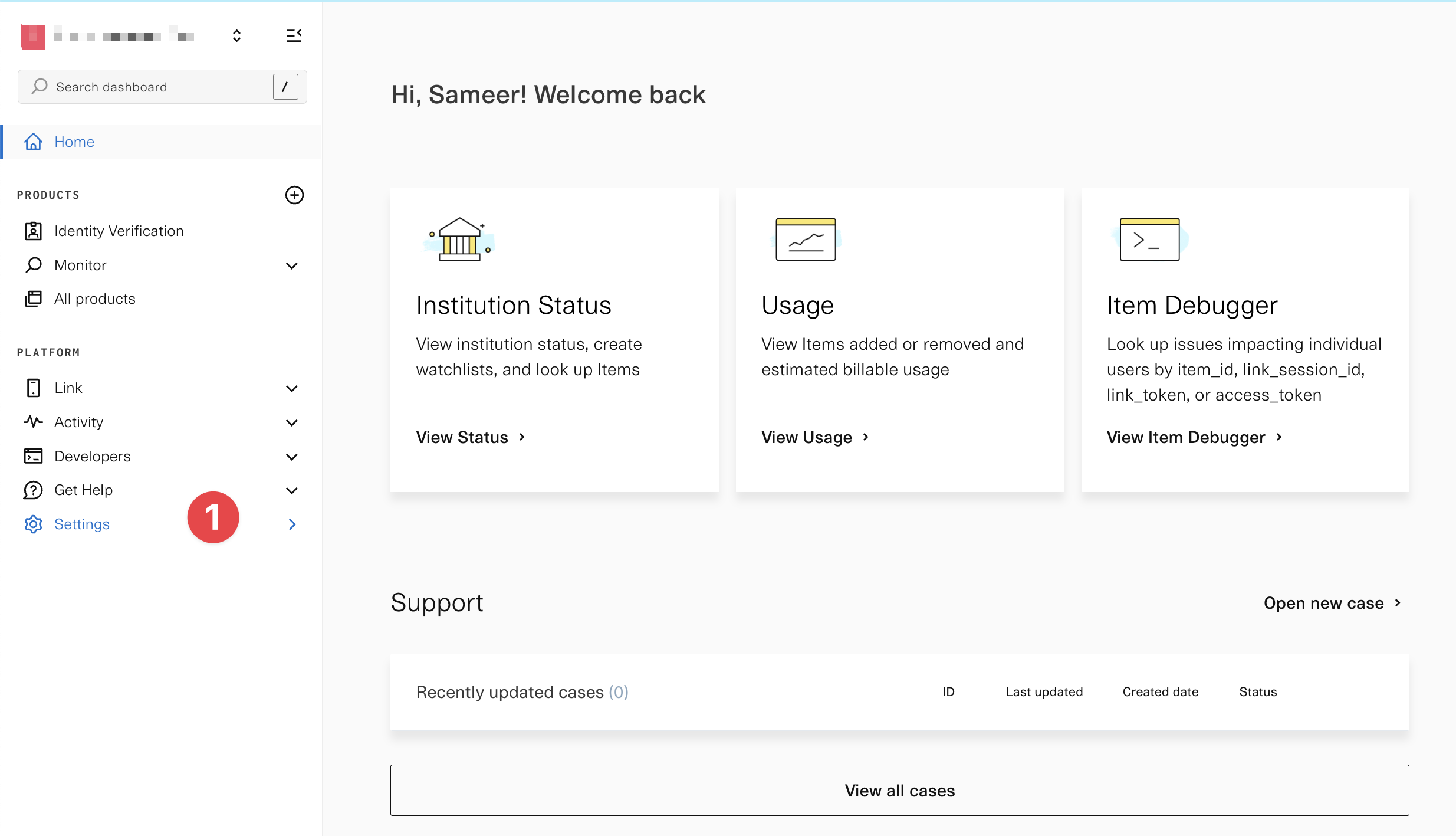Click the Home house icon

point(34,142)
